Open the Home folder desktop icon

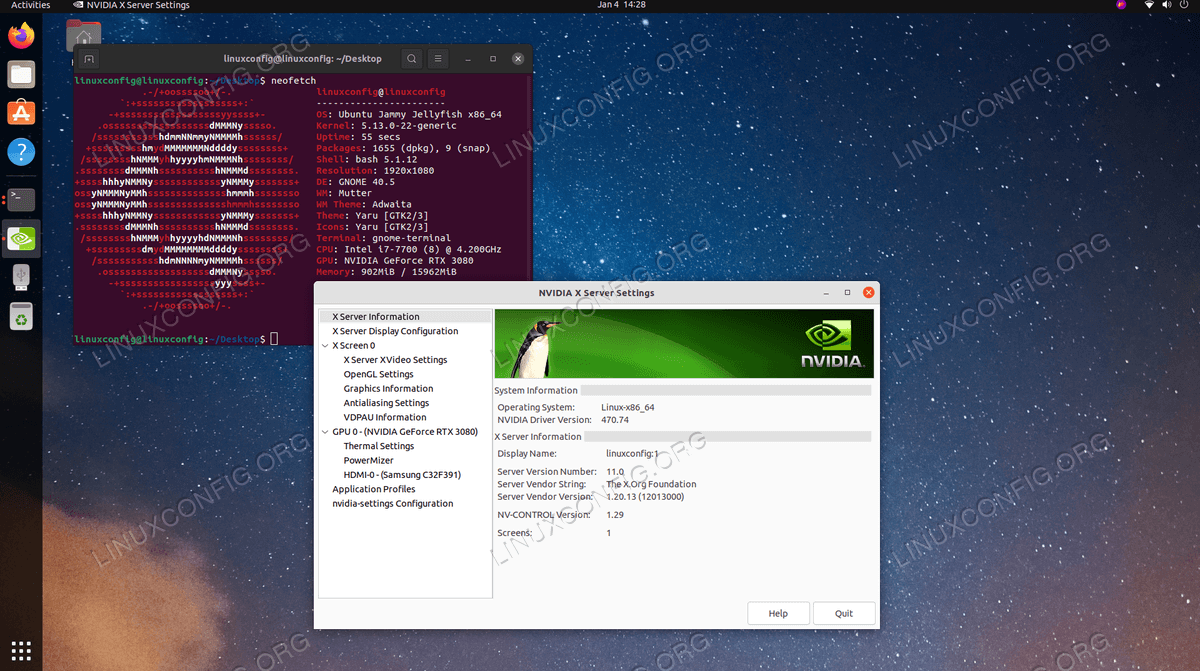(83, 36)
